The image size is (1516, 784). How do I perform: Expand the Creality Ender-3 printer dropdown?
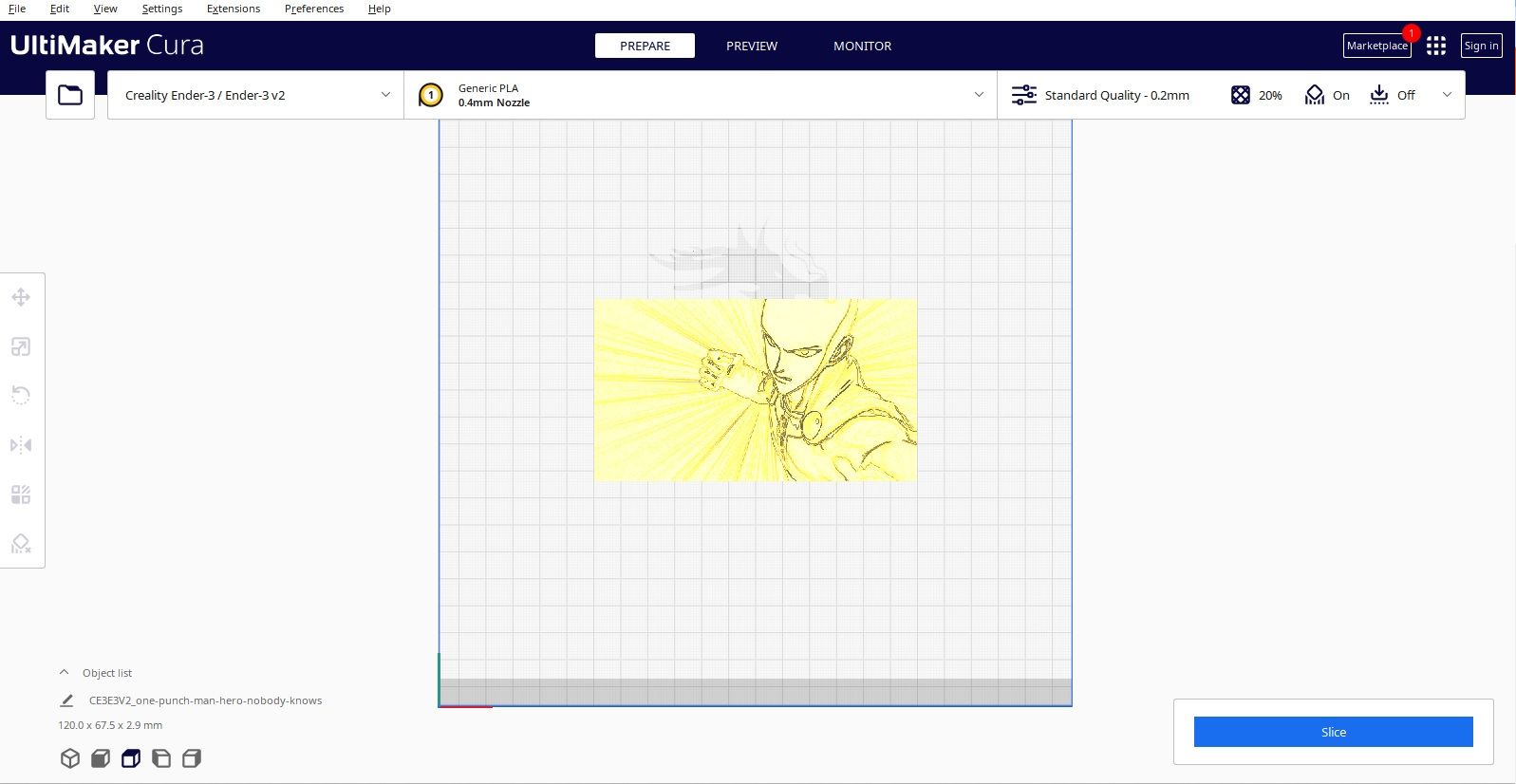385,95
